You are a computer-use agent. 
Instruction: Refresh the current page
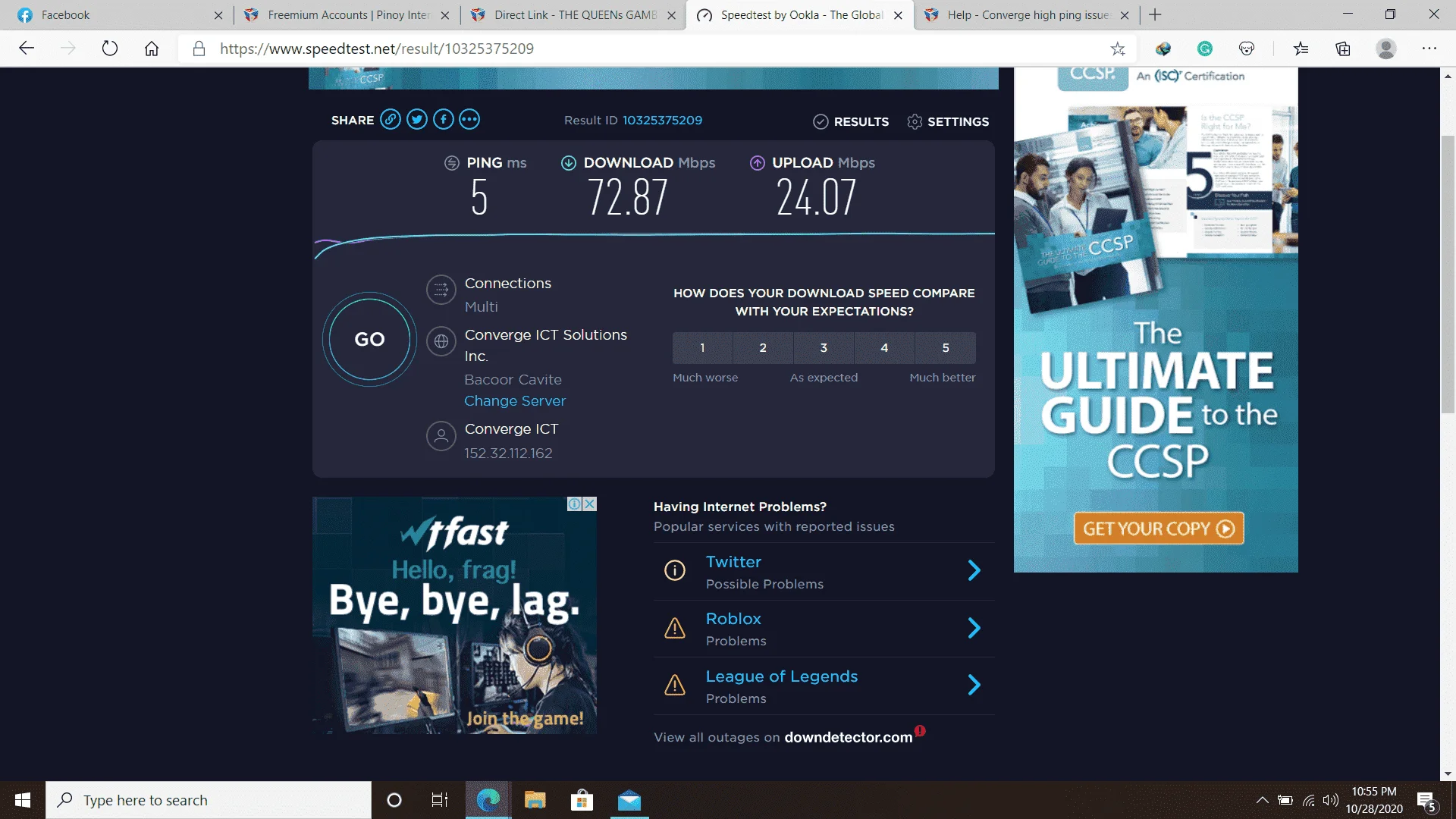pyautogui.click(x=110, y=49)
